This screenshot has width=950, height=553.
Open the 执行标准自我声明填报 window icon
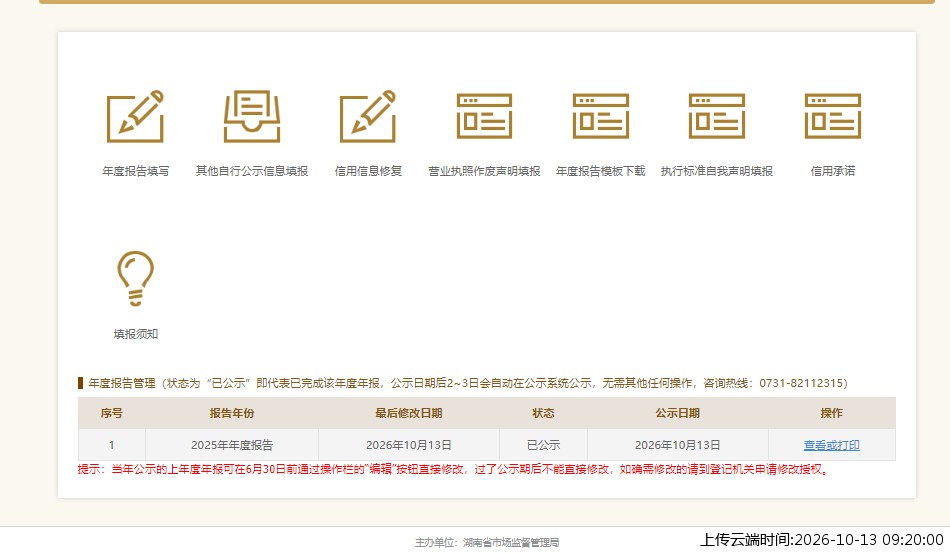coord(717,116)
